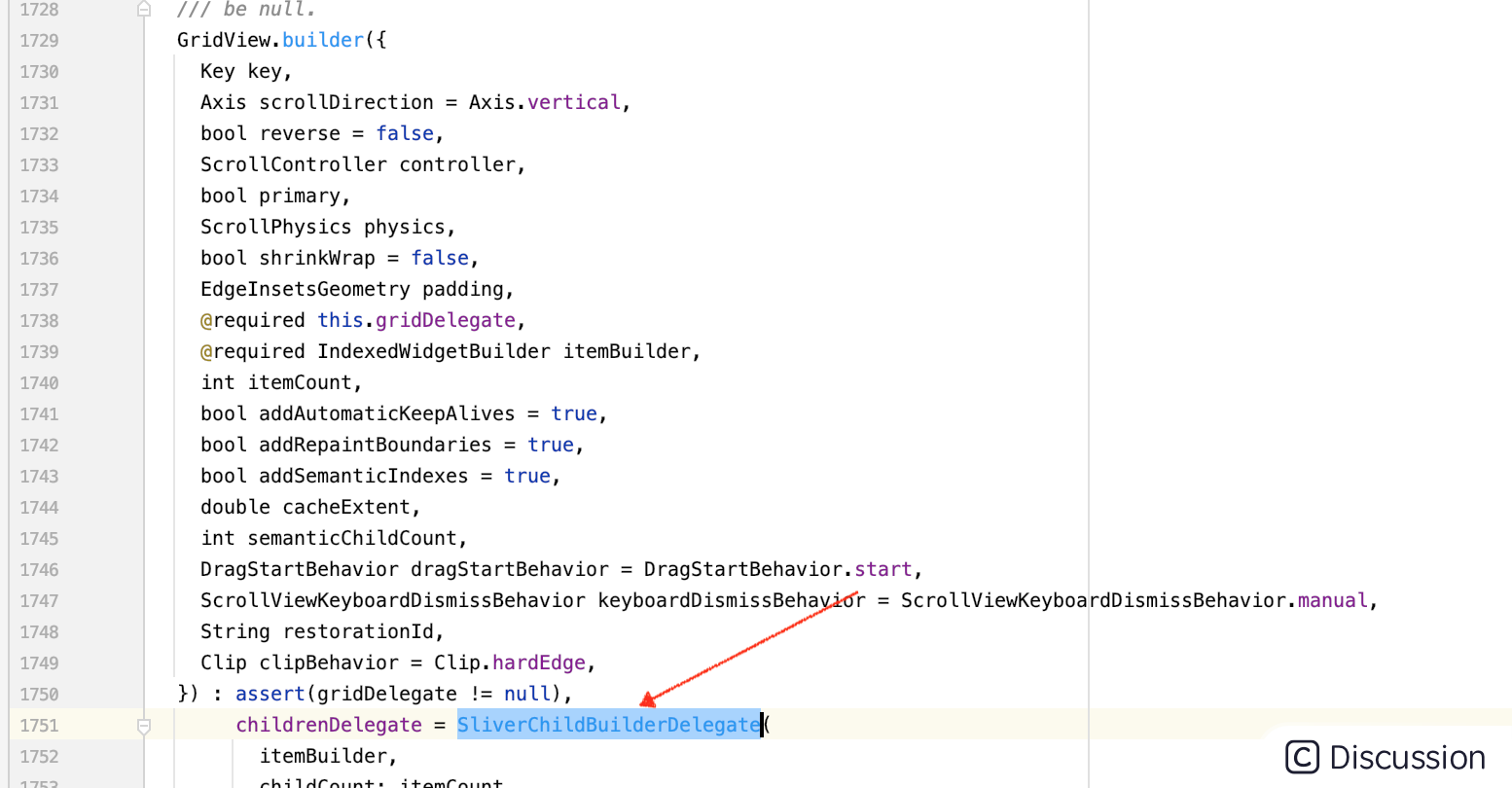Screen dimensions: 1512x788
Task: Collapse the code fold marker on line 1751
Action: (x=144, y=726)
